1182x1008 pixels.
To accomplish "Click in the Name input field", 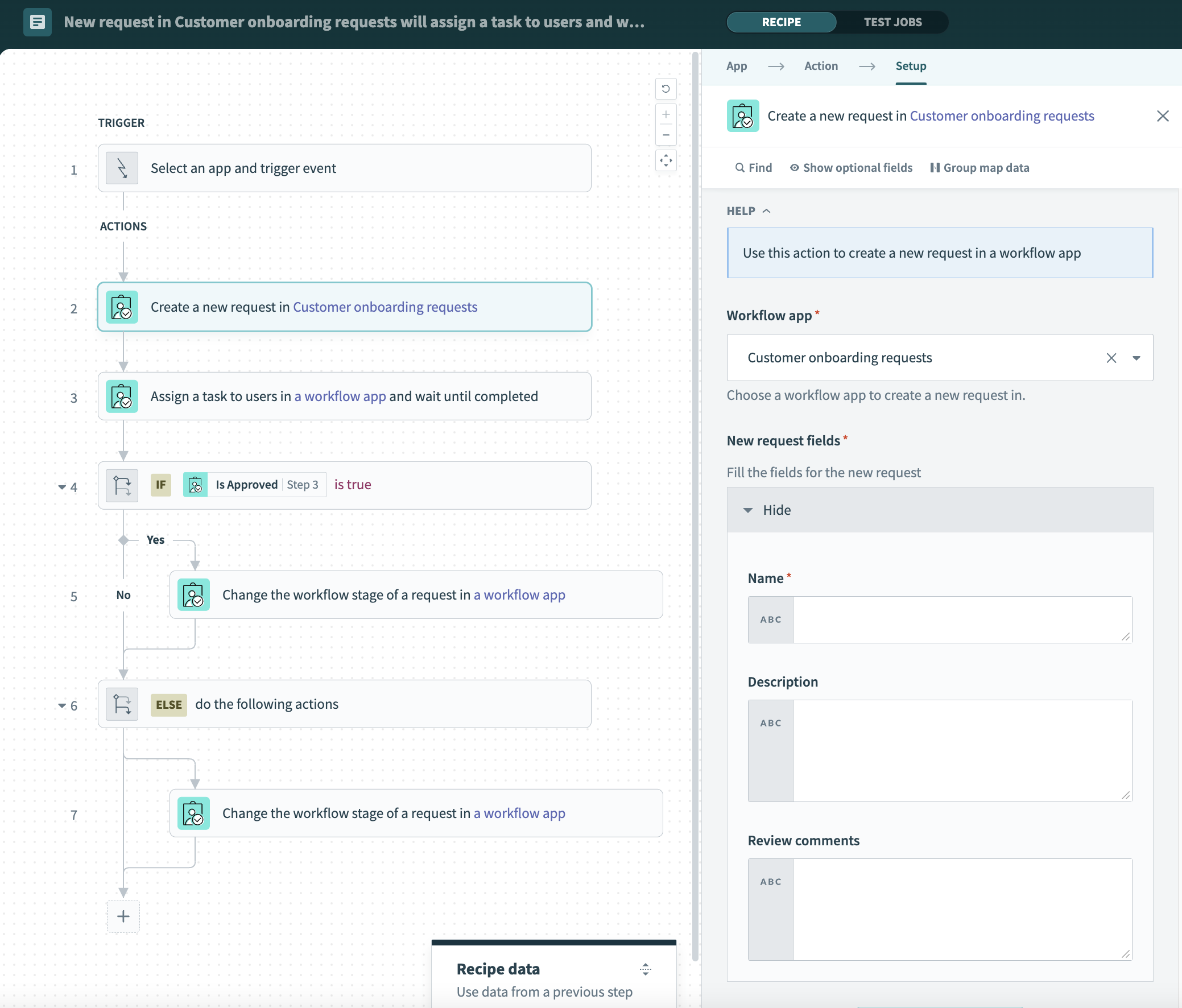I will (961, 619).
